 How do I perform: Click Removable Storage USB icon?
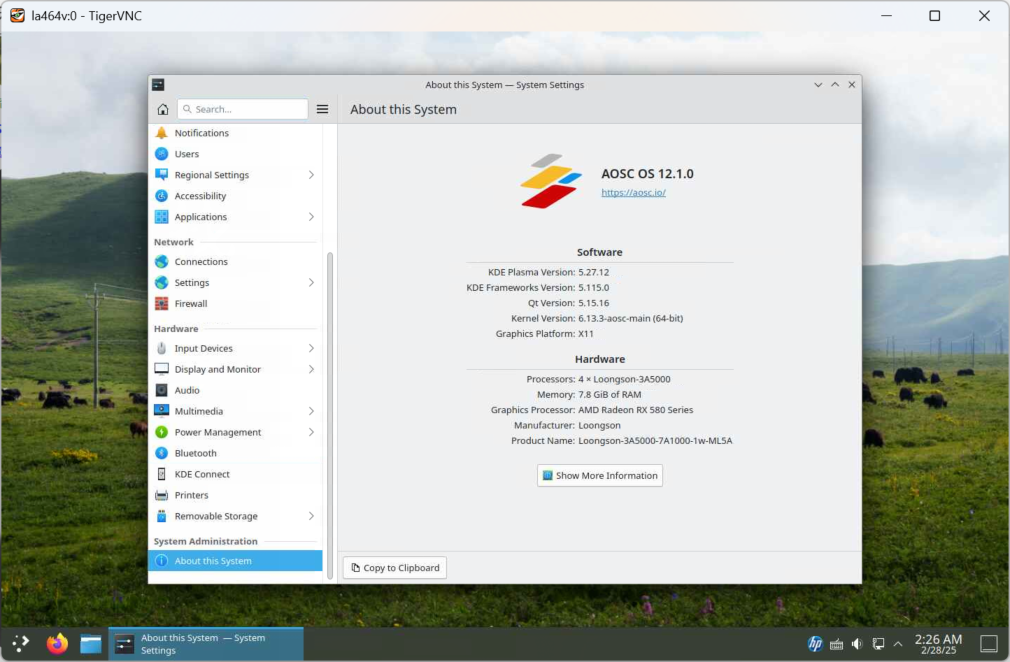[162, 516]
